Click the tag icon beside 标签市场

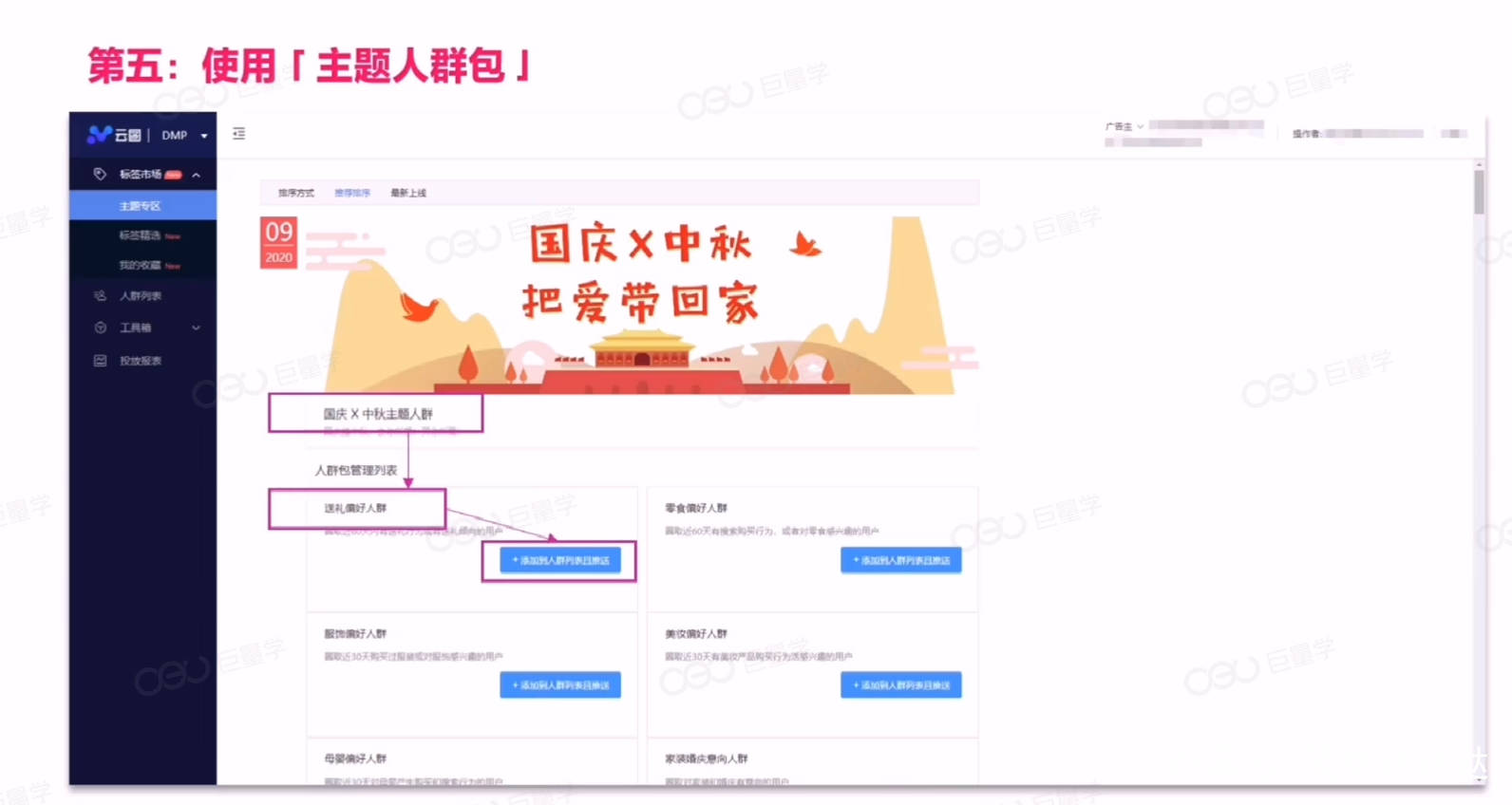pyautogui.click(x=100, y=174)
